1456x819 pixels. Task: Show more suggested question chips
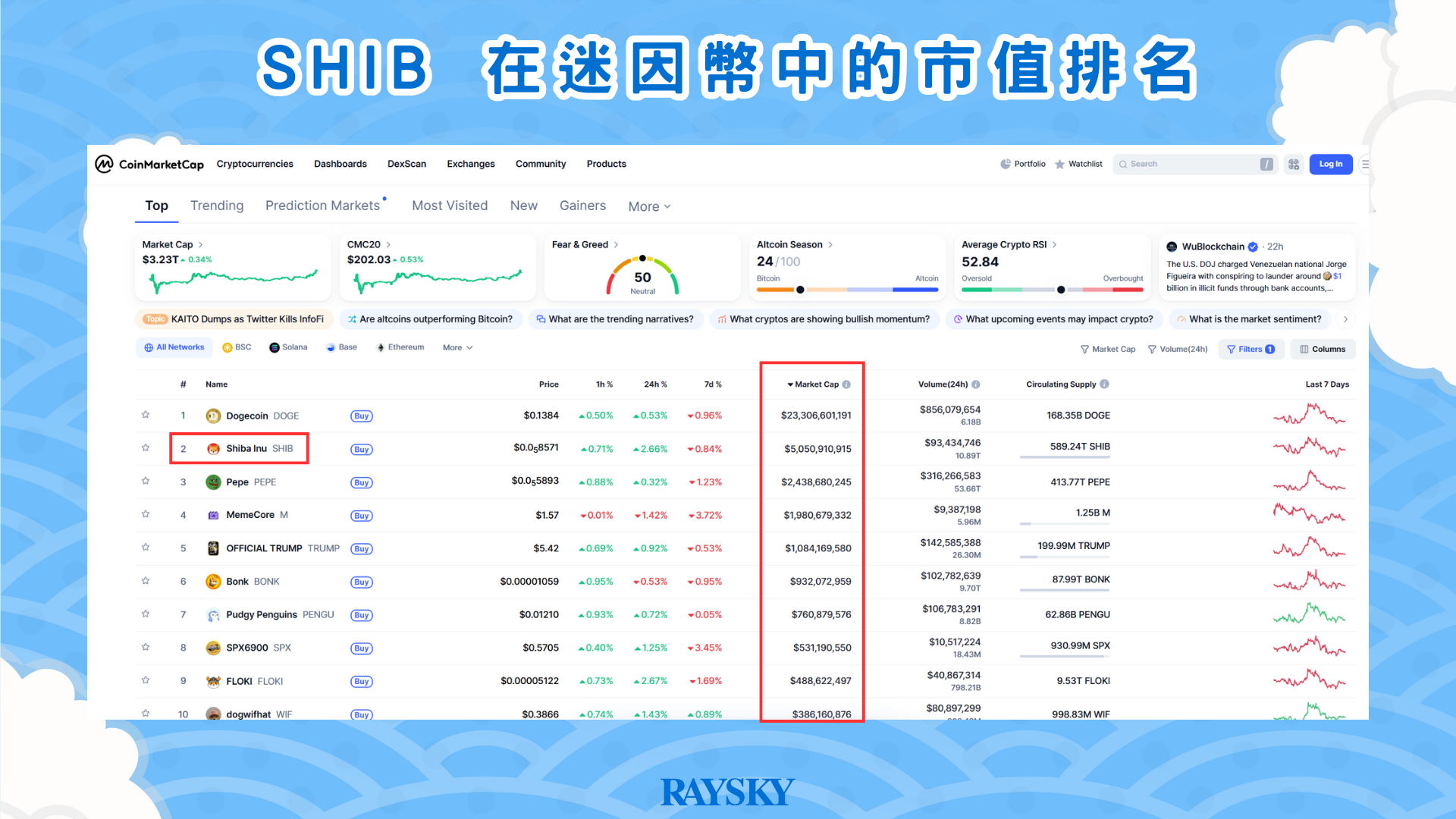pyautogui.click(x=1346, y=319)
